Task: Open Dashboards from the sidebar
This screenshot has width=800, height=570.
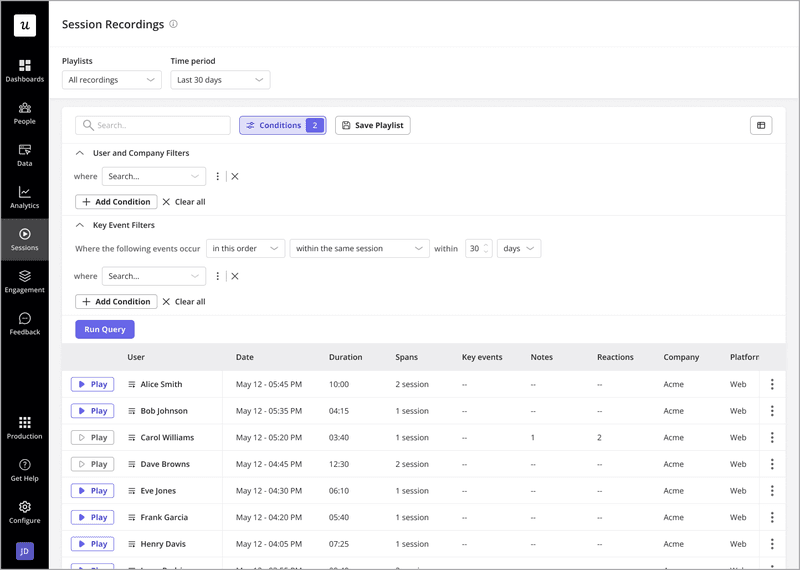Action: pyautogui.click(x=24, y=70)
